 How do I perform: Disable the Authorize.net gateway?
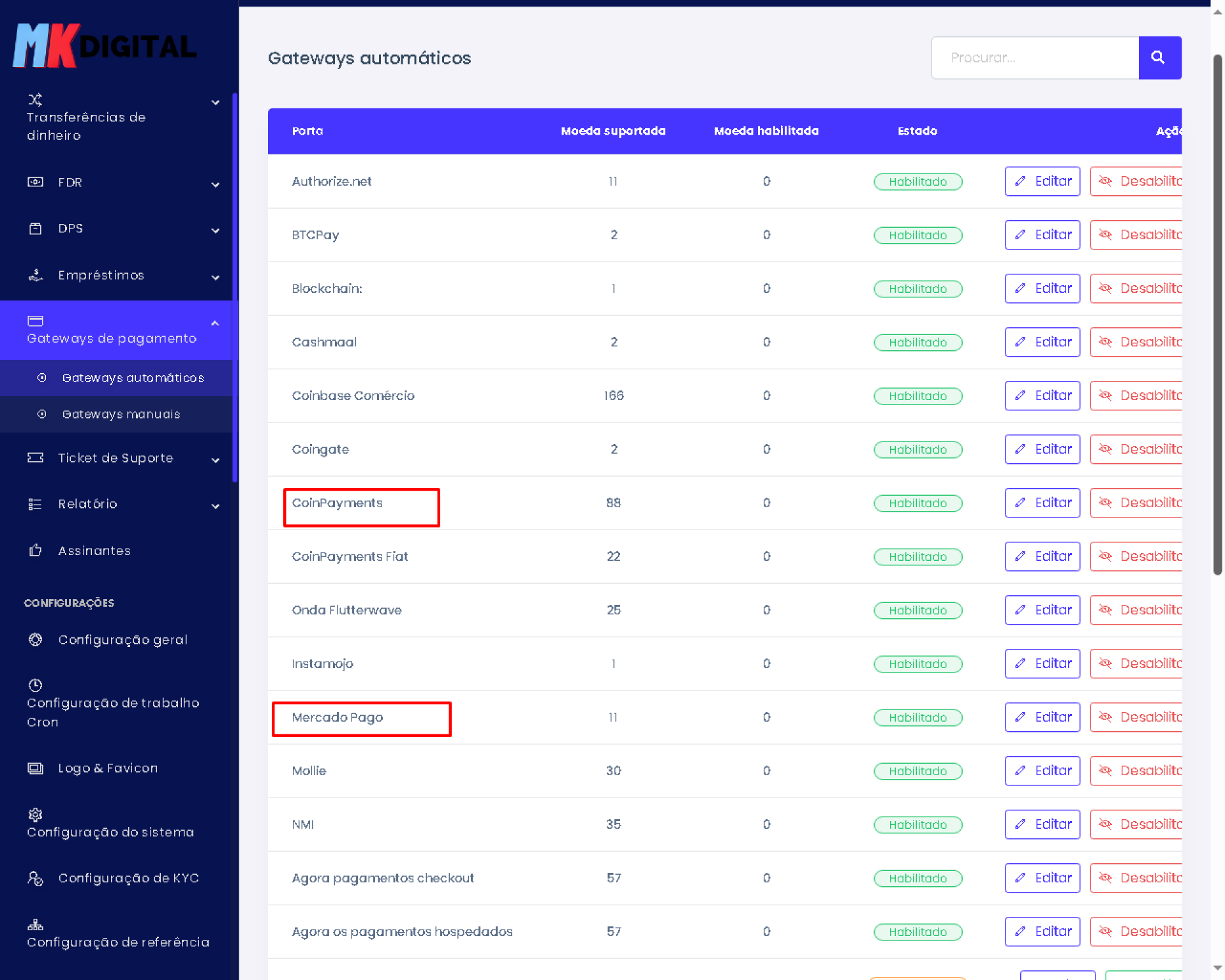(x=1137, y=181)
